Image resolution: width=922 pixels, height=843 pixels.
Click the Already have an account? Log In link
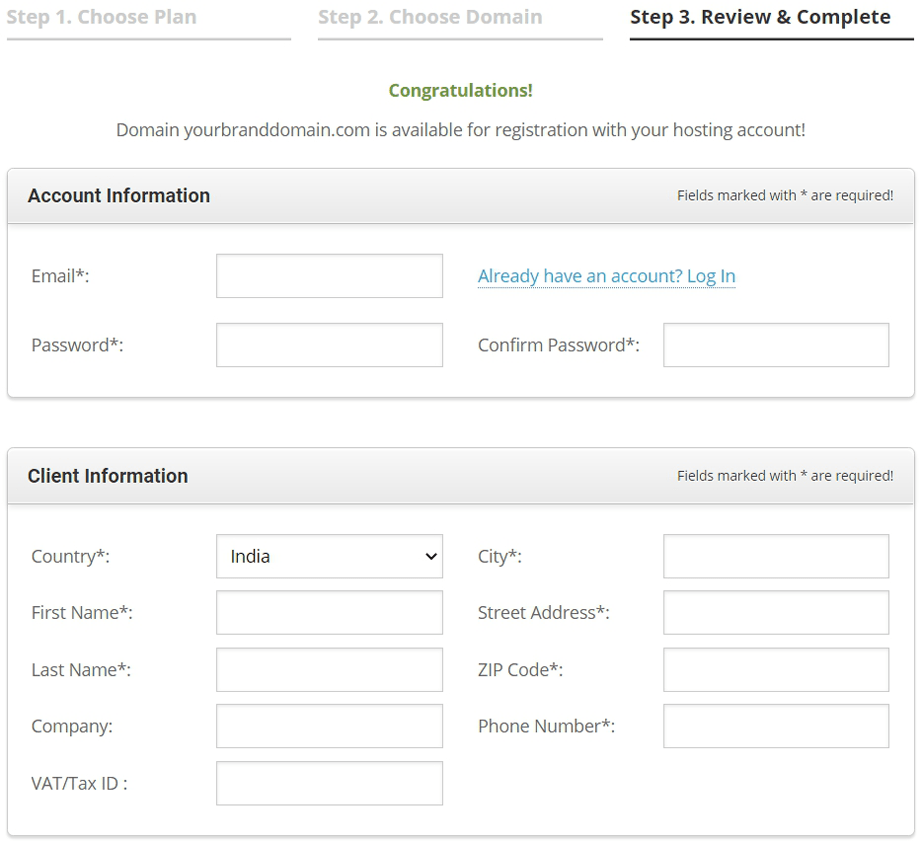click(606, 276)
